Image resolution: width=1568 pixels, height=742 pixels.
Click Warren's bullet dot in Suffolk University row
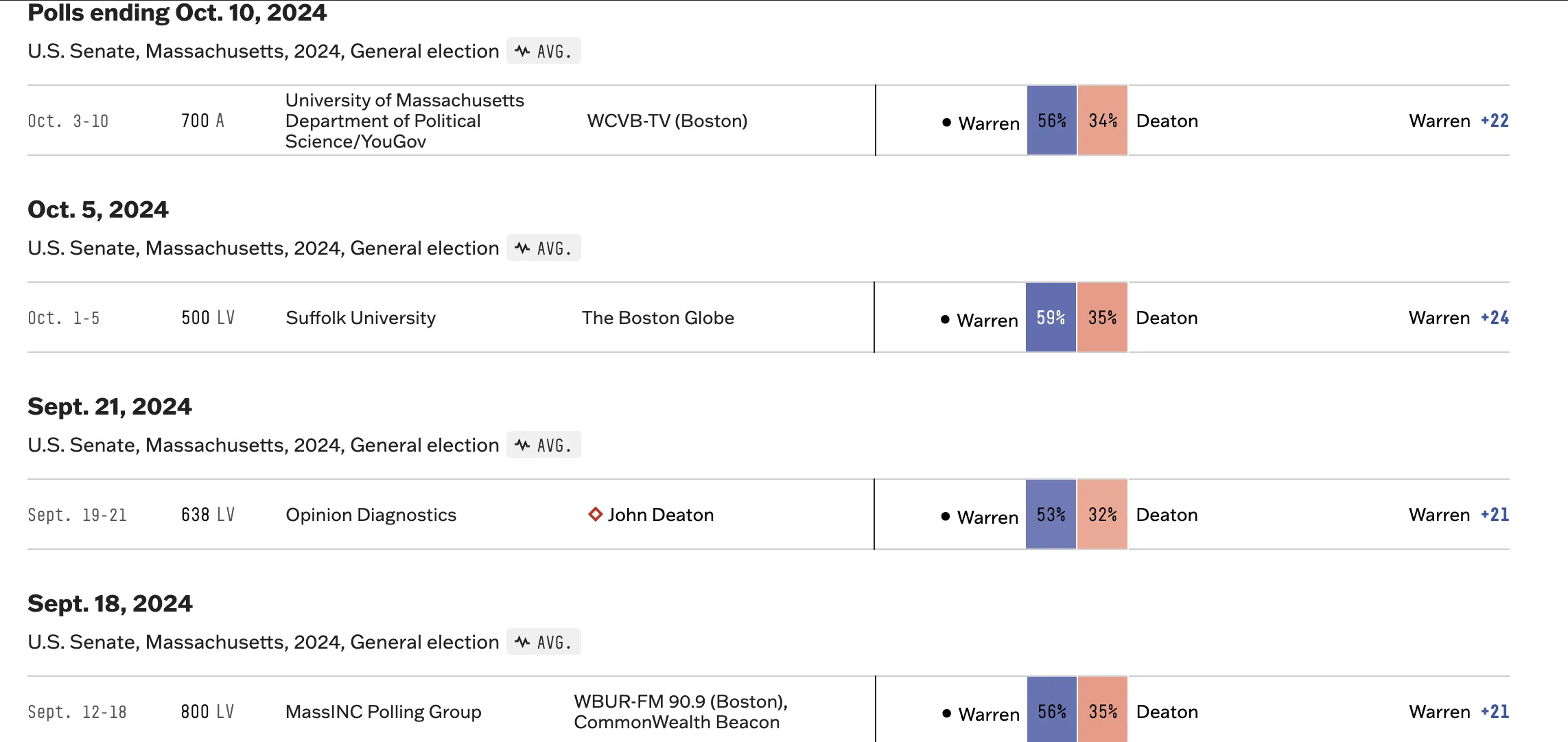point(945,320)
